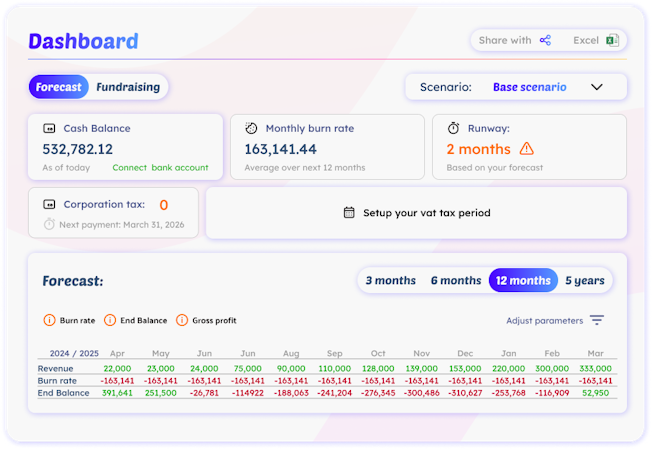Click the share network icon

[x=545, y=40]
